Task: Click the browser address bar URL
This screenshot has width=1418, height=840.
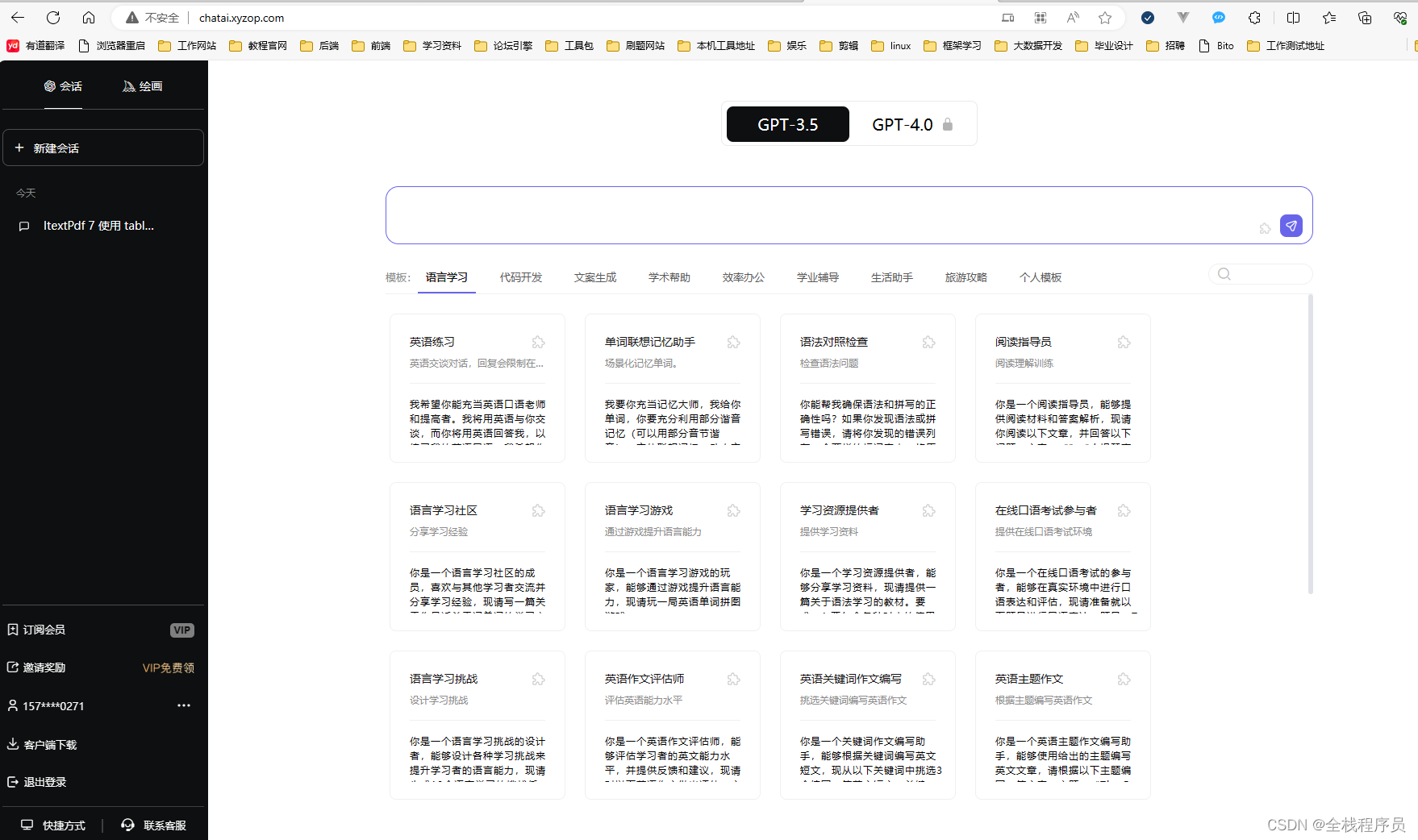Action: click(241, 18)
